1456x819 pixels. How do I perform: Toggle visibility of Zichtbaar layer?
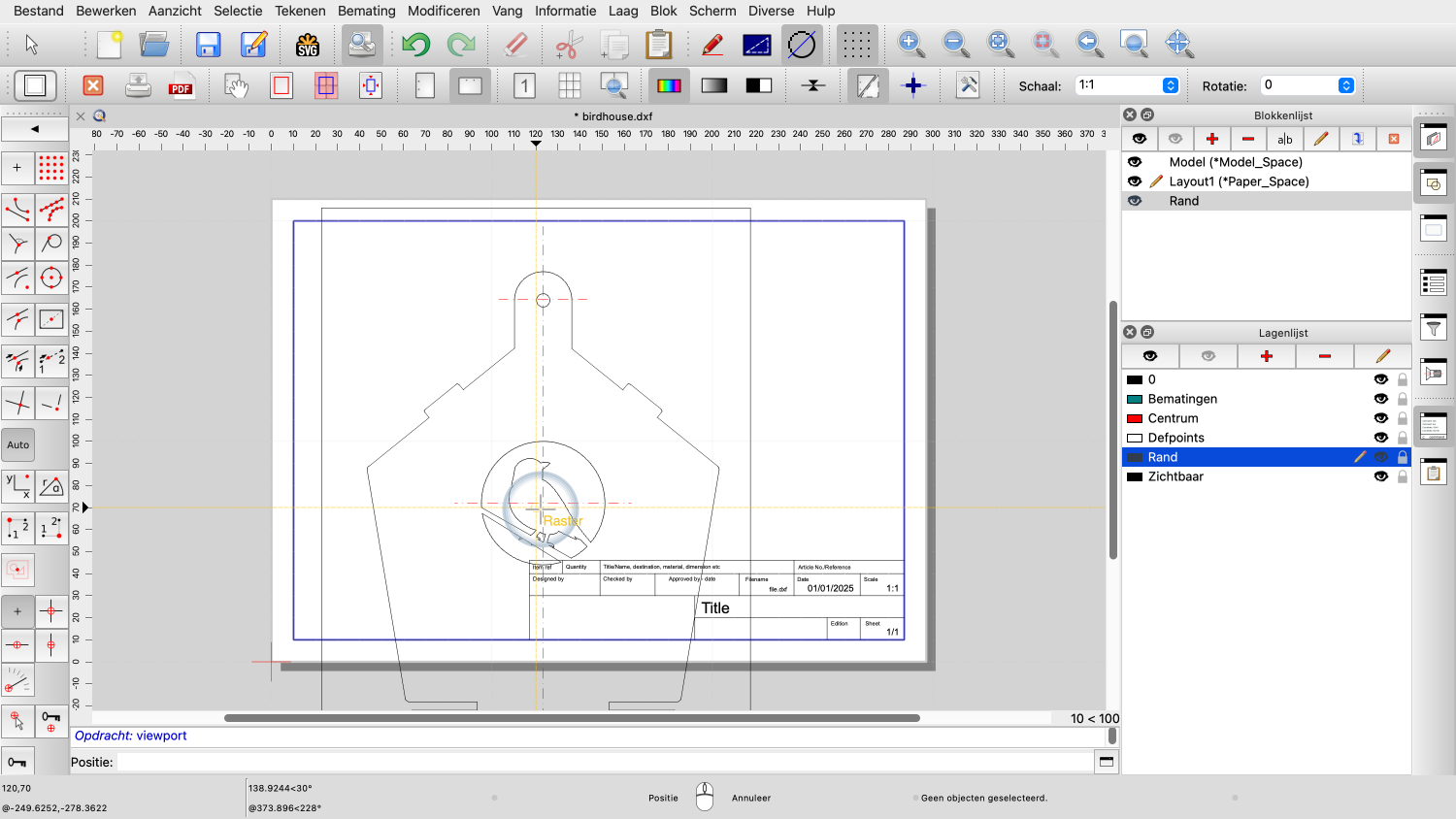point(1380,476)
